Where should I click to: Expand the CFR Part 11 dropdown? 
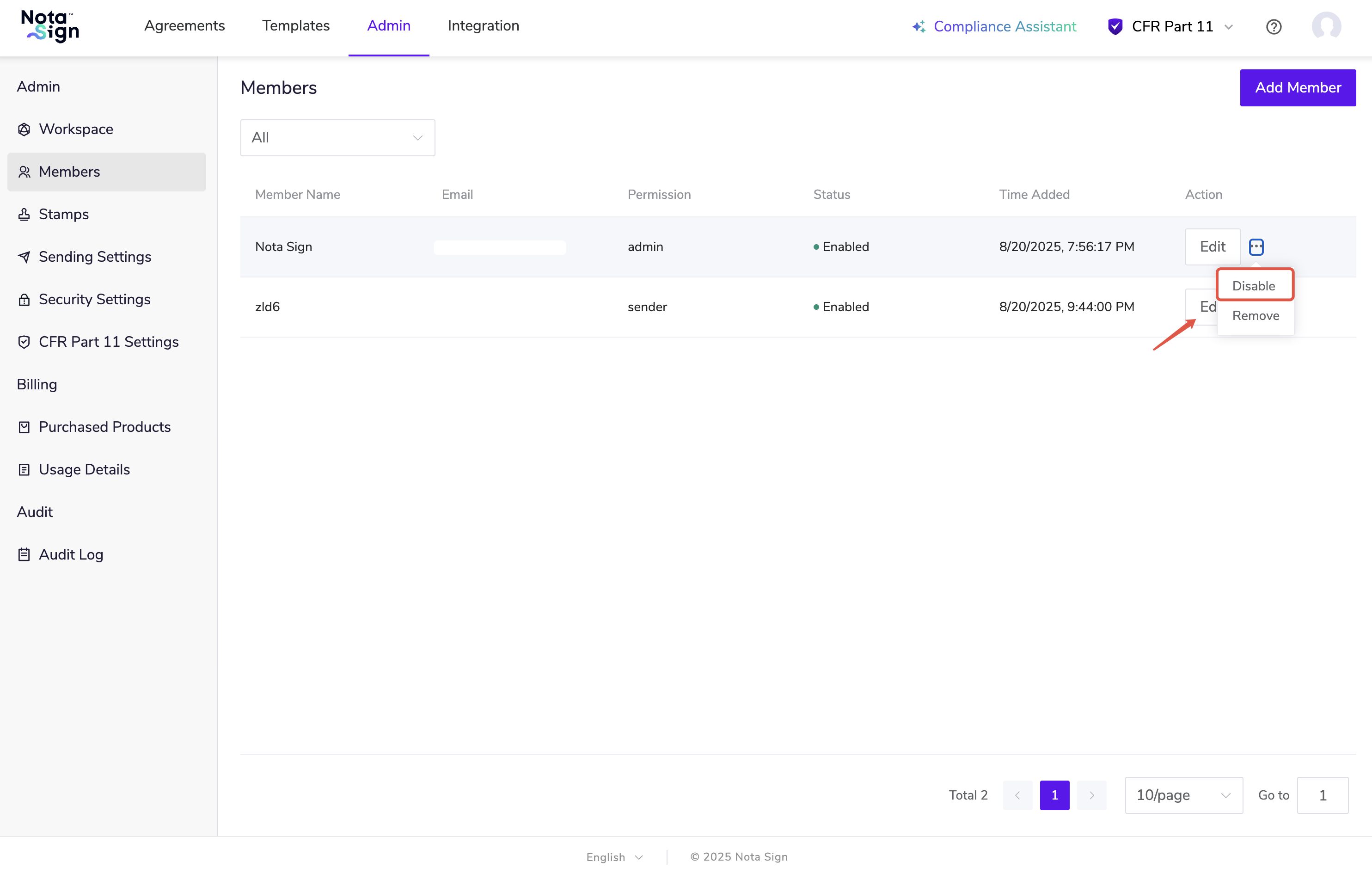point(1172,27)
